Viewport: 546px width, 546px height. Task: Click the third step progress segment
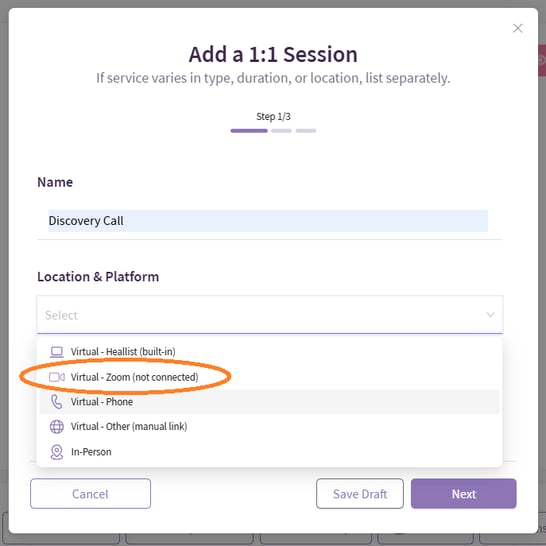coord(306,131)
